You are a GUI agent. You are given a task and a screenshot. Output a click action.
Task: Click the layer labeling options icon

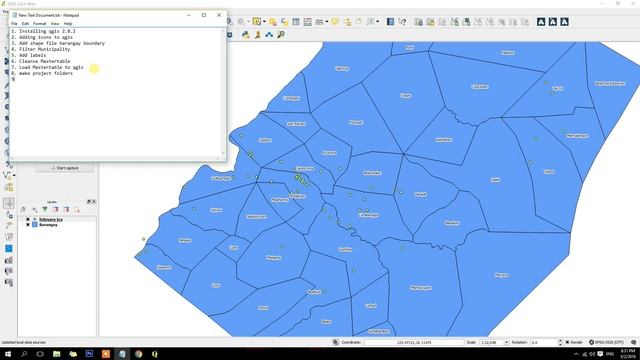(x=418, y=22)
